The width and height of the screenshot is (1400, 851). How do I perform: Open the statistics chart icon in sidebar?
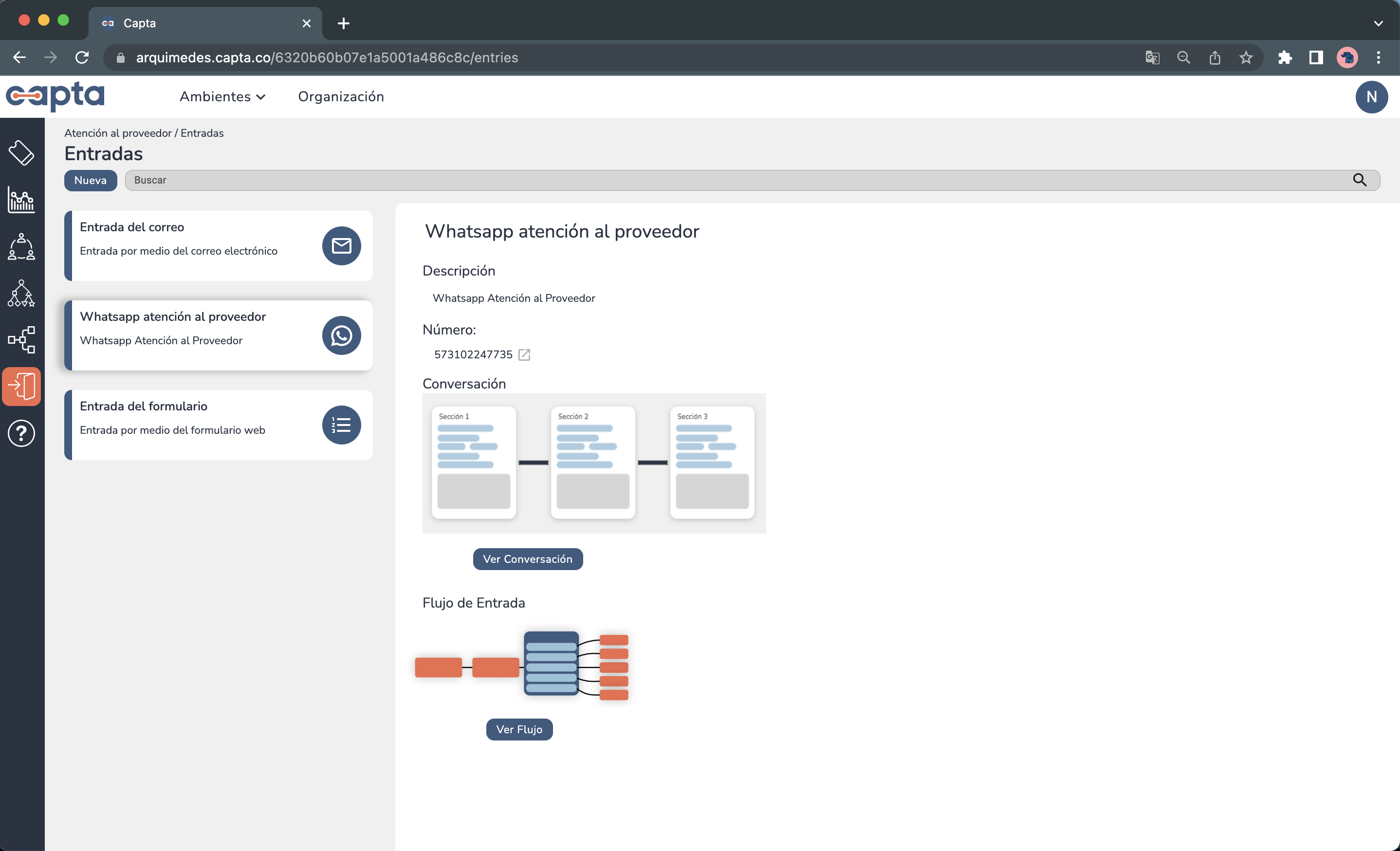tap(21, 200)
